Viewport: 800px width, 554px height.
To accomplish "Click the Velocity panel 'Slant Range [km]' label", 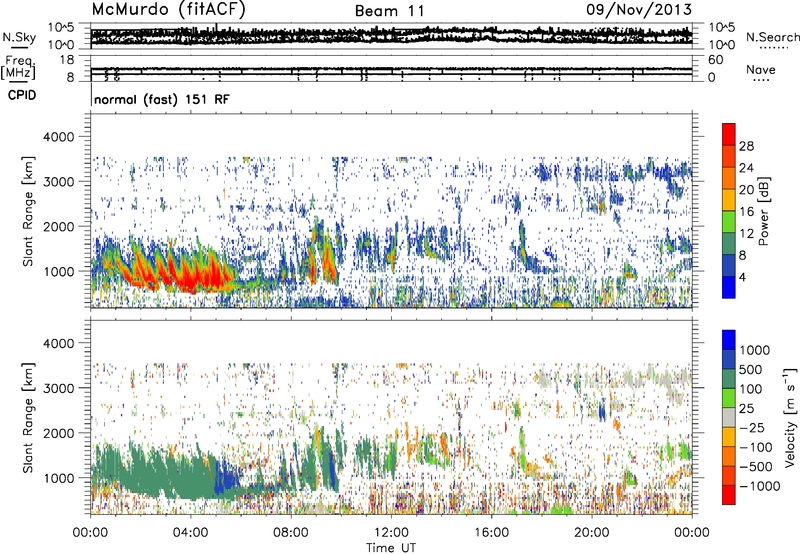I will 28,418.
